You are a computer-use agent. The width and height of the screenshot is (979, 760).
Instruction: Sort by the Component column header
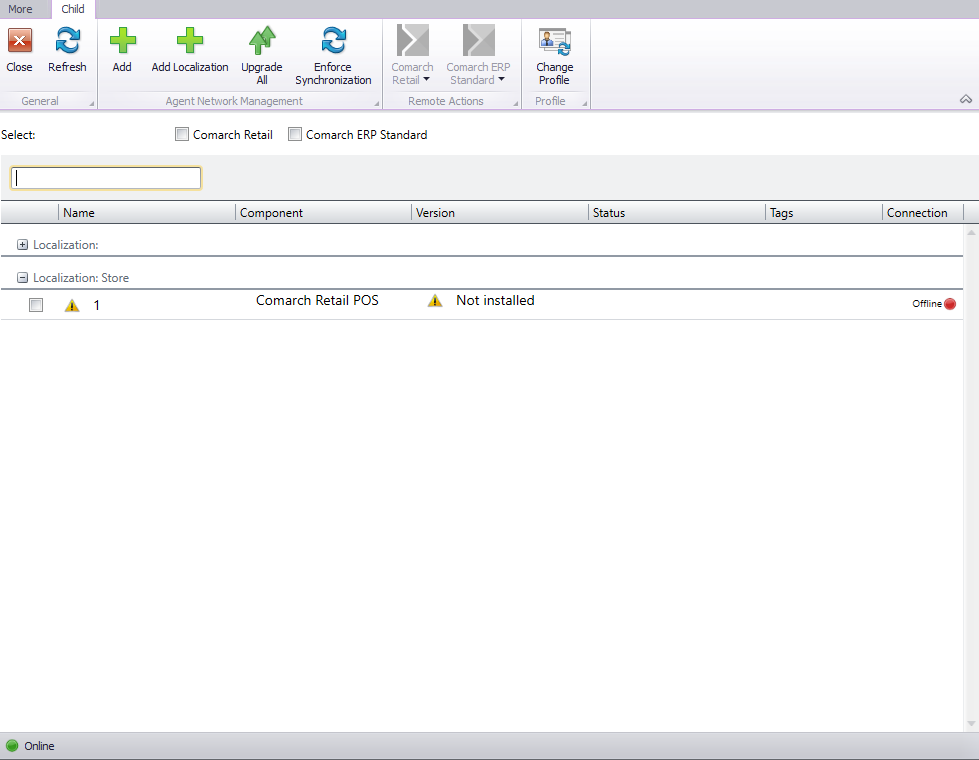click(323, 213)
